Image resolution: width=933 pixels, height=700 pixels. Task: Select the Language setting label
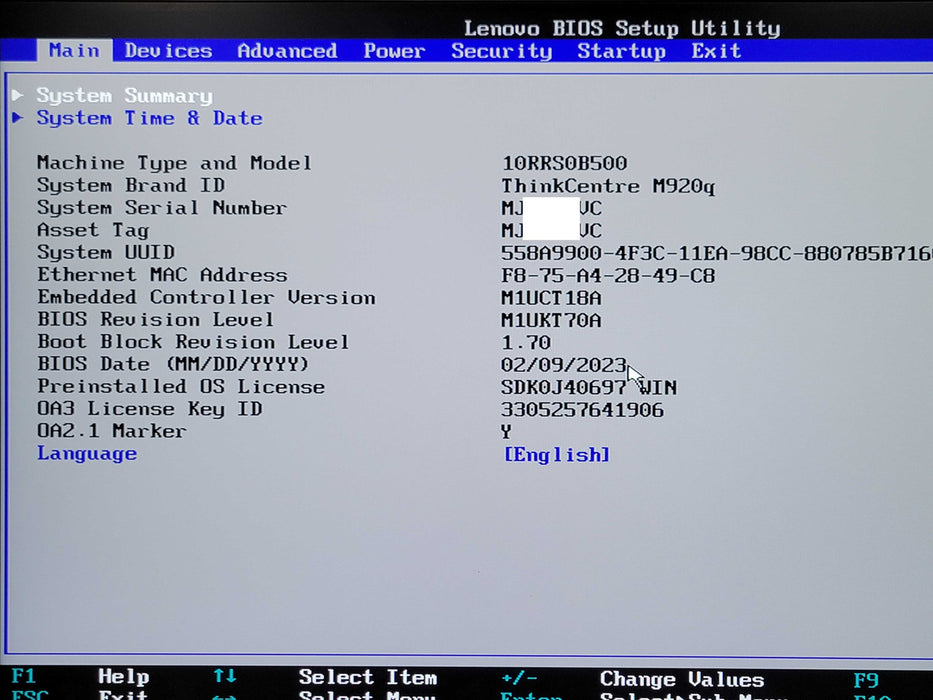(87, 454)
